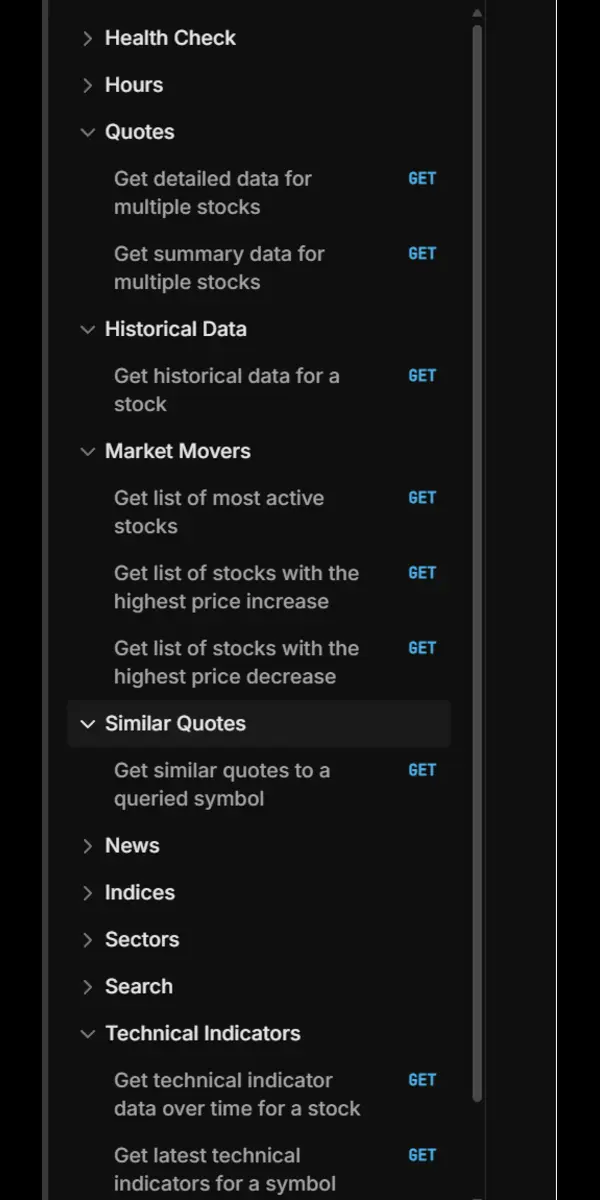The image size is (600, 1200).
Task: Click the GET badge beside summary data endpoint
Action: point(422,253)
